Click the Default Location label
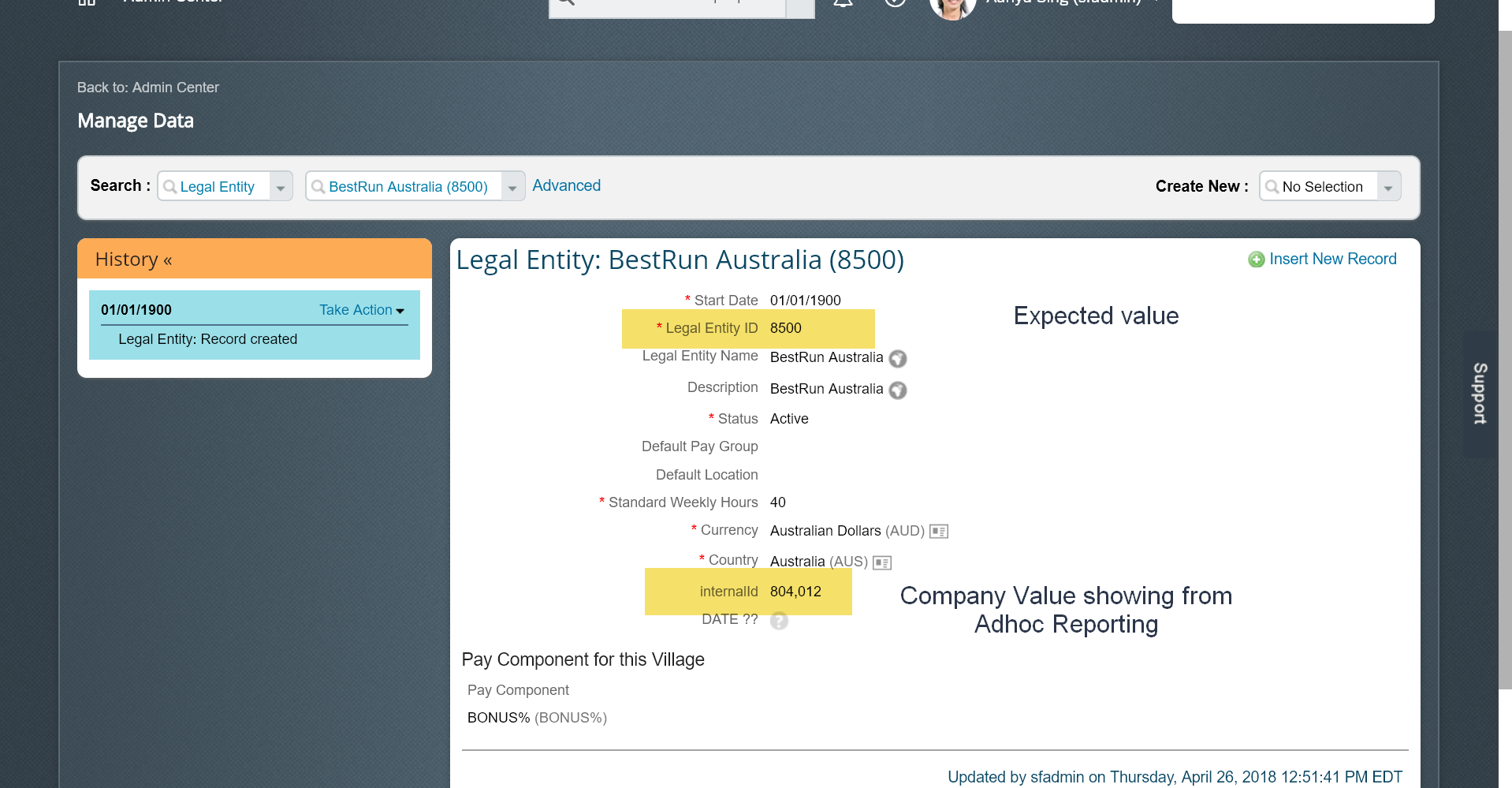 [x=706, y=475]
